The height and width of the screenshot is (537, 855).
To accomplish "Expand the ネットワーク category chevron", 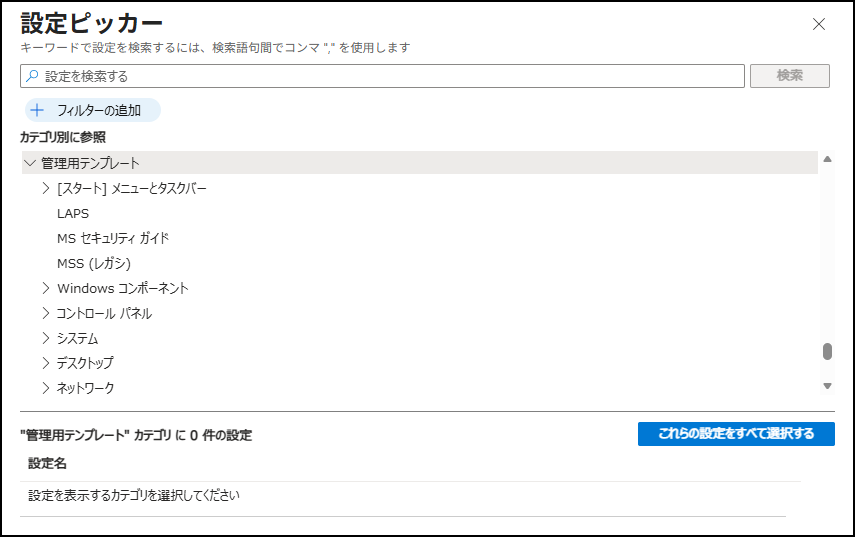I will (x=46, y=388).
